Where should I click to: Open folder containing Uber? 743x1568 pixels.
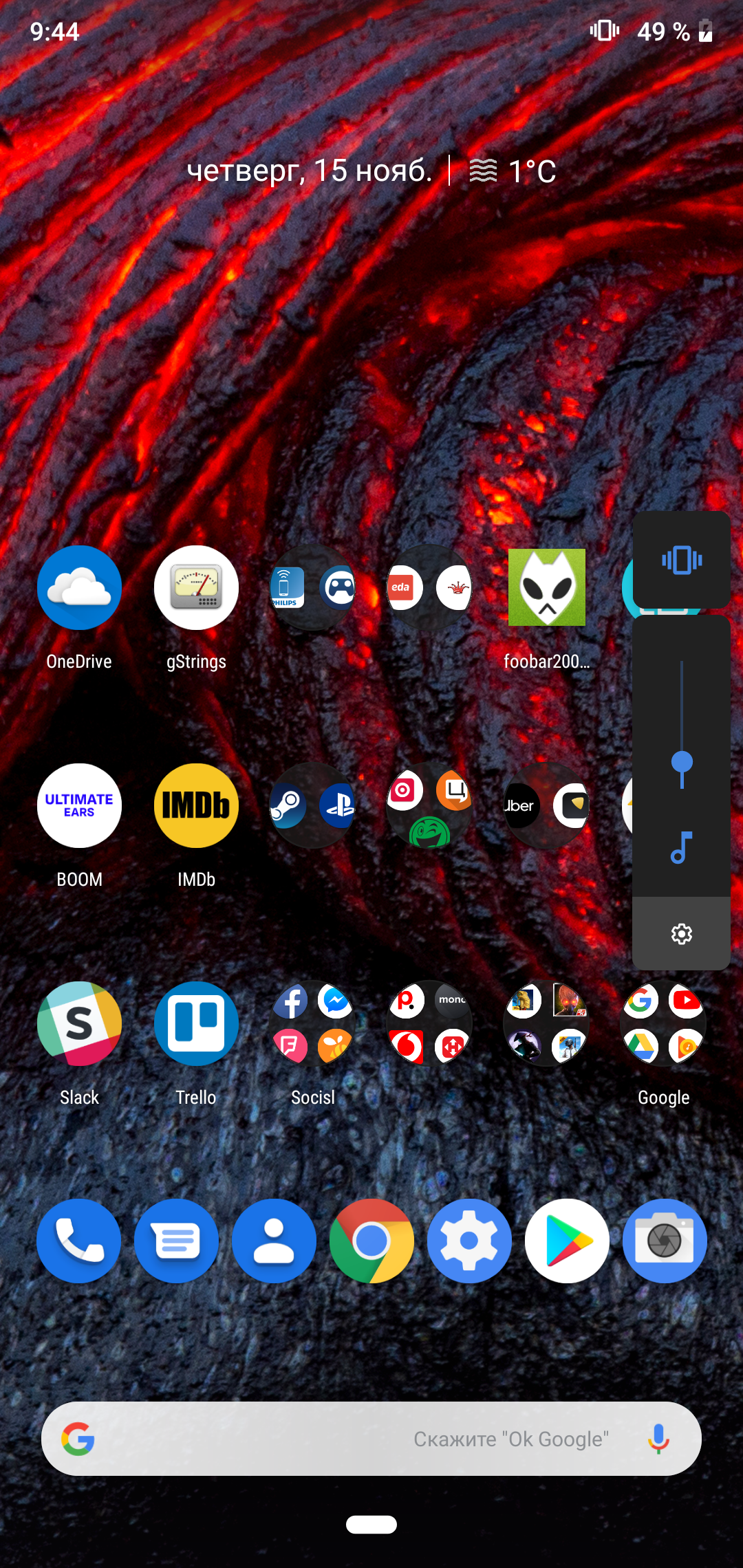coord(547,806)
